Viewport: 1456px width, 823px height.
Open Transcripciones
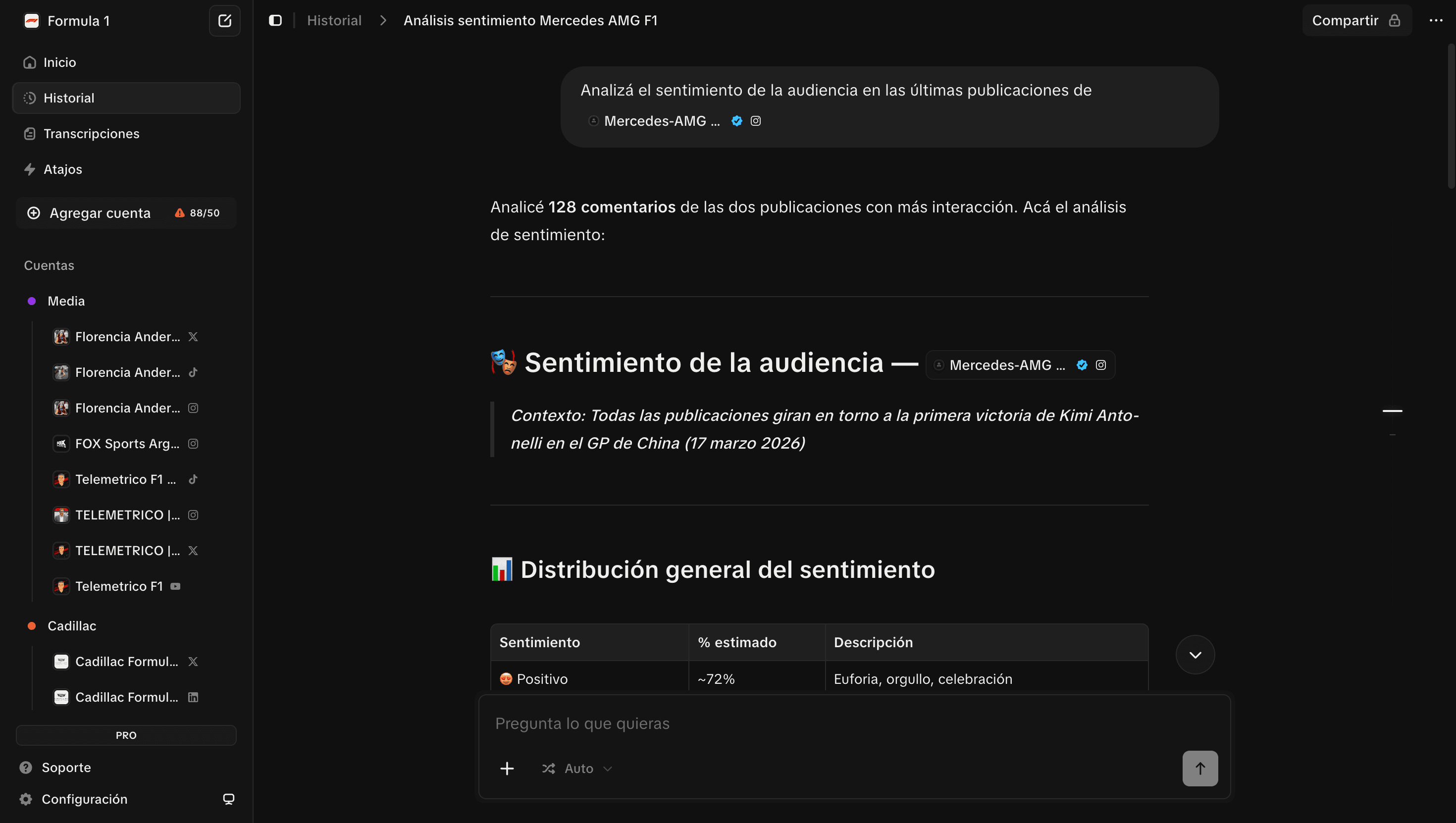point(126,133)
